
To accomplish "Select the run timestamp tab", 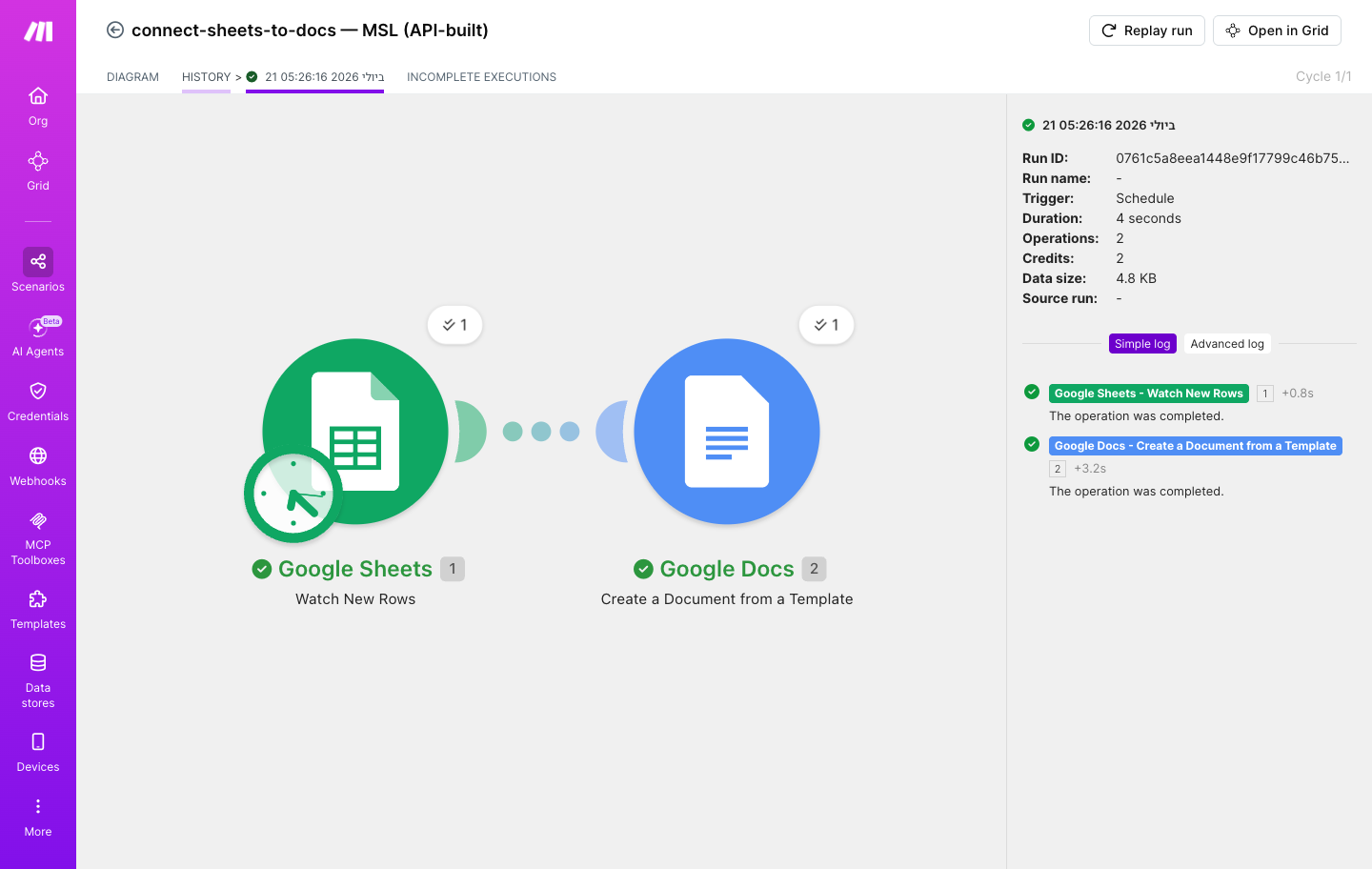I will click(315, 77).
